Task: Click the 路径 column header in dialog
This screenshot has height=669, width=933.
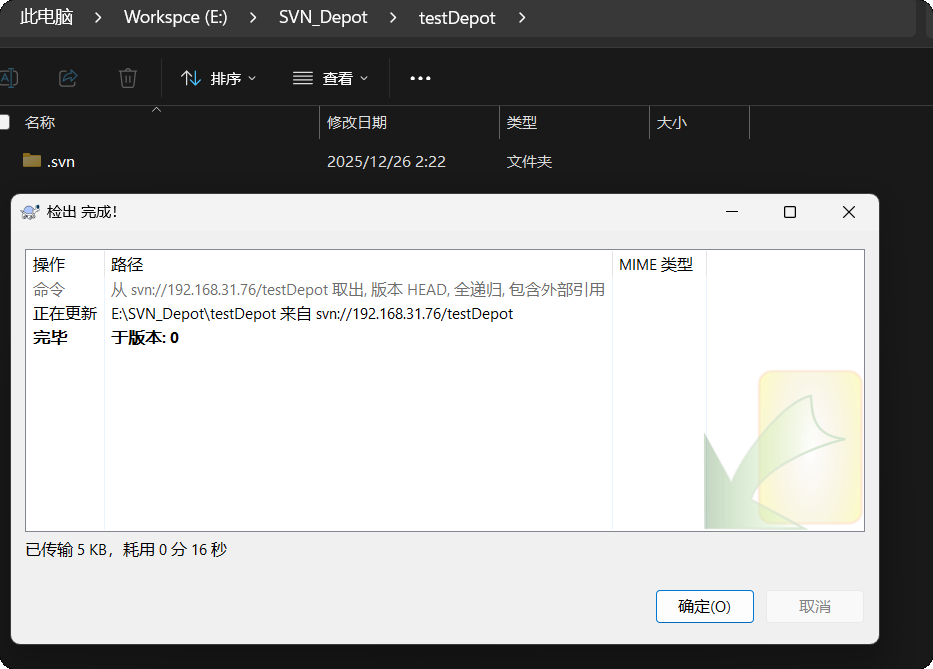Action: tap(127, 265)
